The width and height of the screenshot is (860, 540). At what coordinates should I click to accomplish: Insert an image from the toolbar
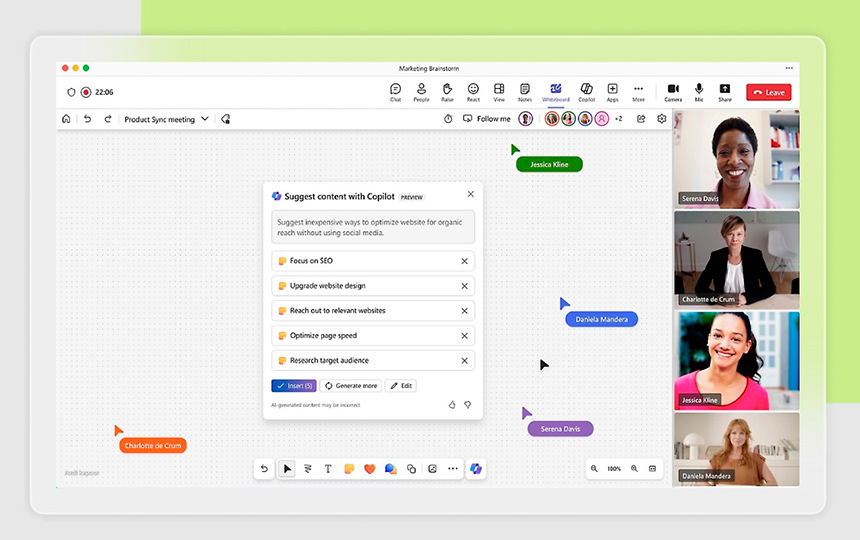click(432, 469)
